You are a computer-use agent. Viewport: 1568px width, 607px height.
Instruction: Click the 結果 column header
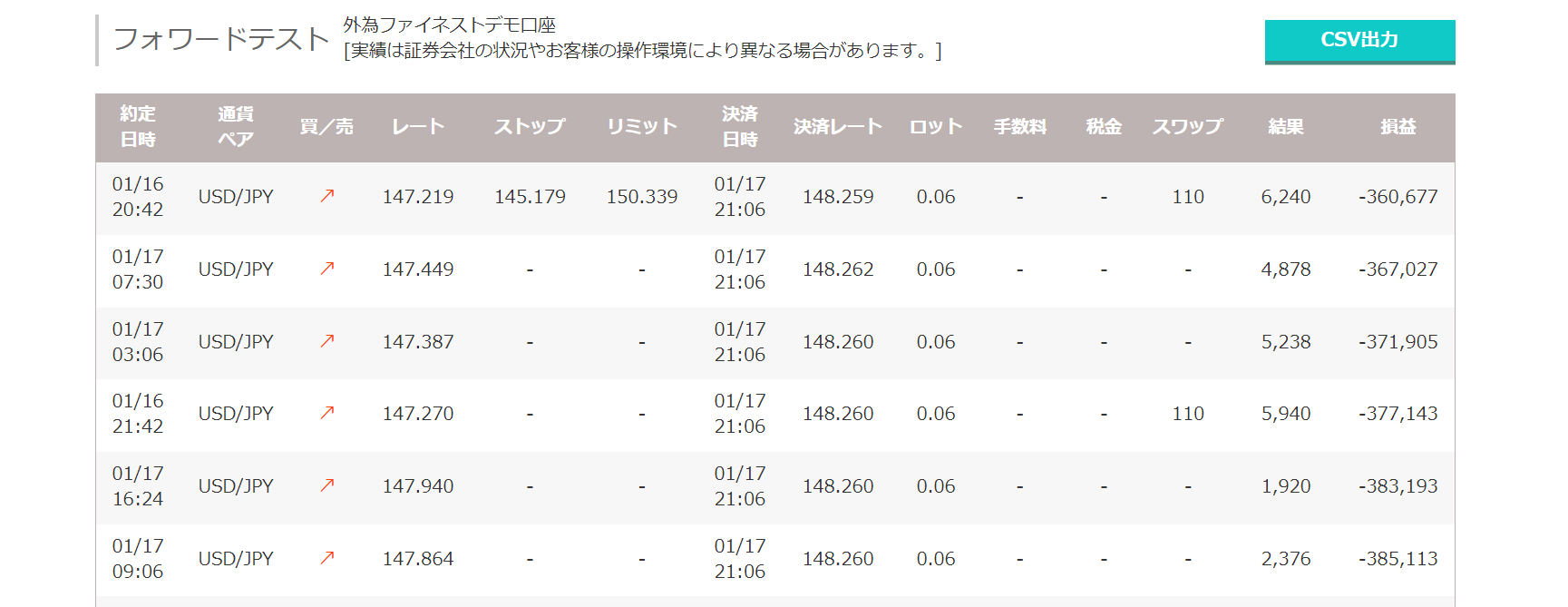tap(1285, 127)
